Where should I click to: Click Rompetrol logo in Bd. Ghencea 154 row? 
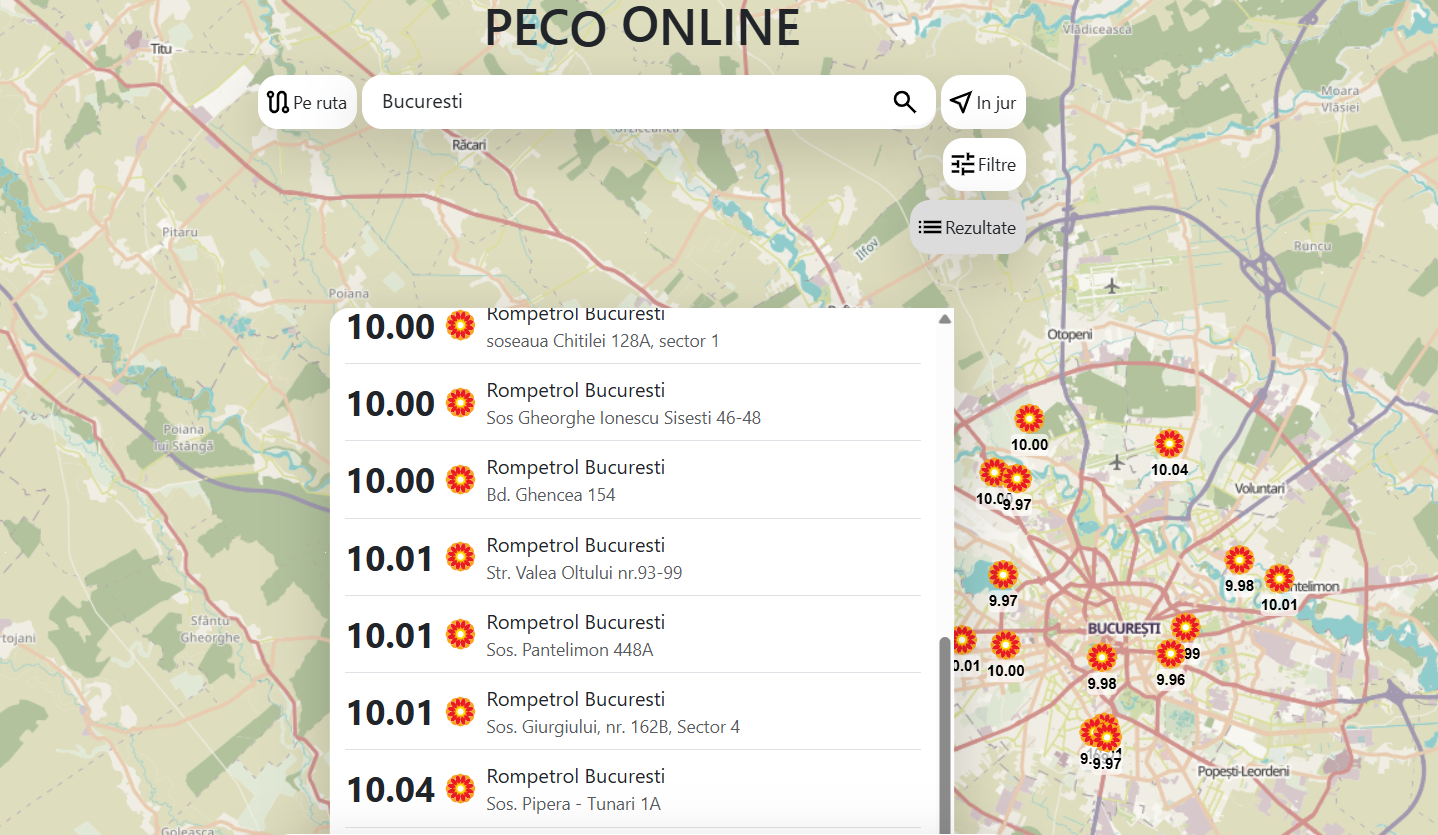coord(460,480)
